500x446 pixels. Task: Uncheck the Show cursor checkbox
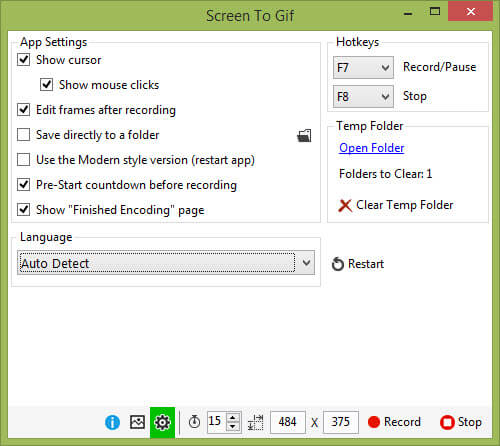pos(24,60)
